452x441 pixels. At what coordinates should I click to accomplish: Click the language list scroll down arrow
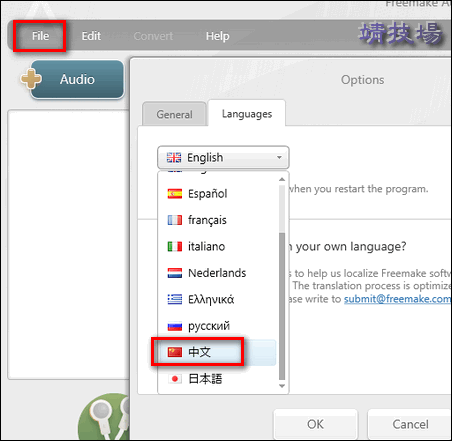[x=282, y=386]
